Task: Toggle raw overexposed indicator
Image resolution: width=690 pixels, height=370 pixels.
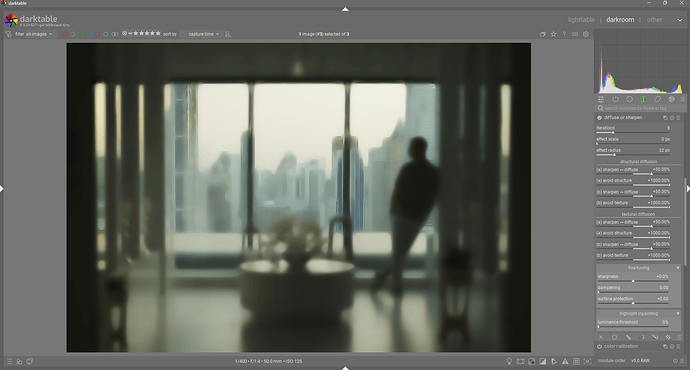Action: point(532,362)
